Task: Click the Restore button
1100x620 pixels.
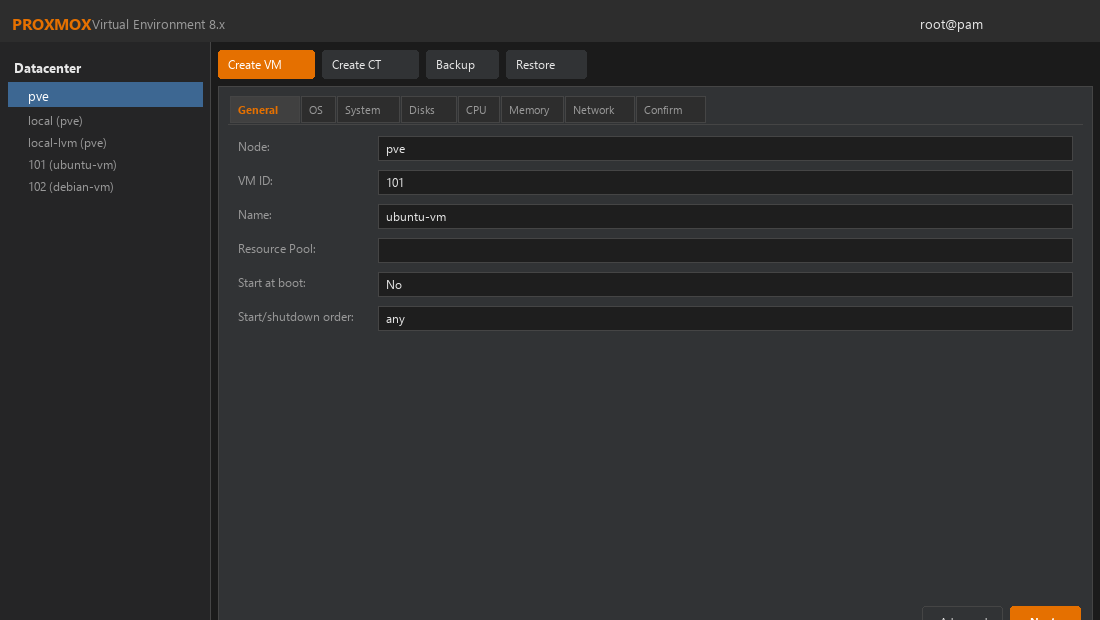Action: pos(546,65)
